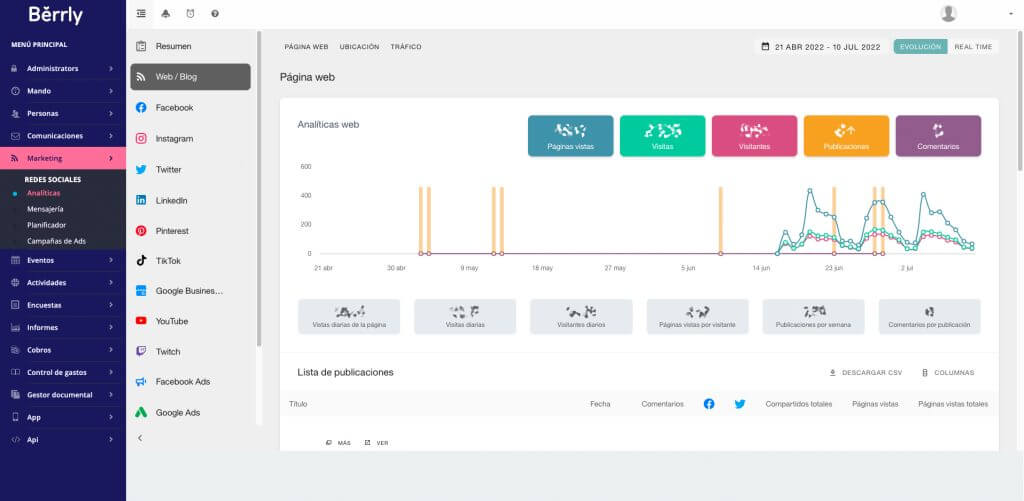Toggle Comentarios metric card

tap(938, 136)
